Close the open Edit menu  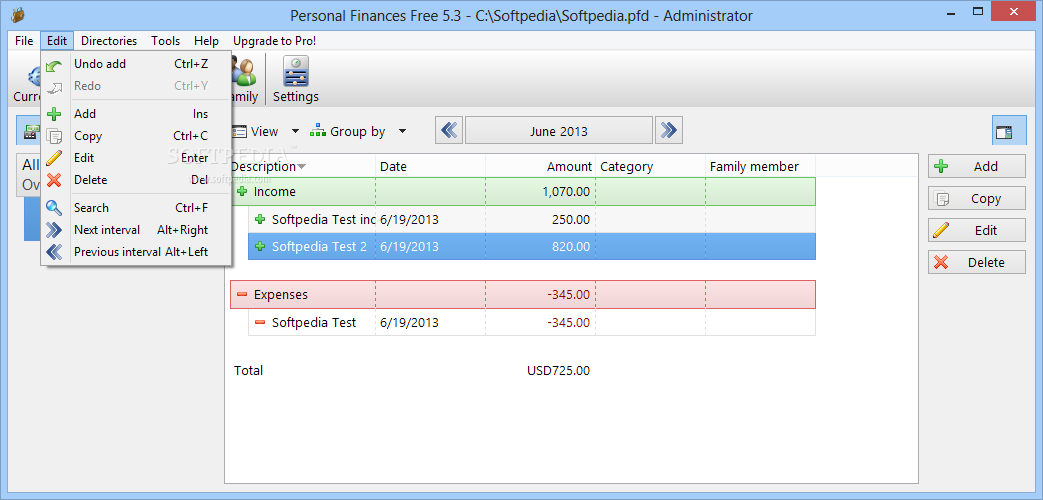57,41
